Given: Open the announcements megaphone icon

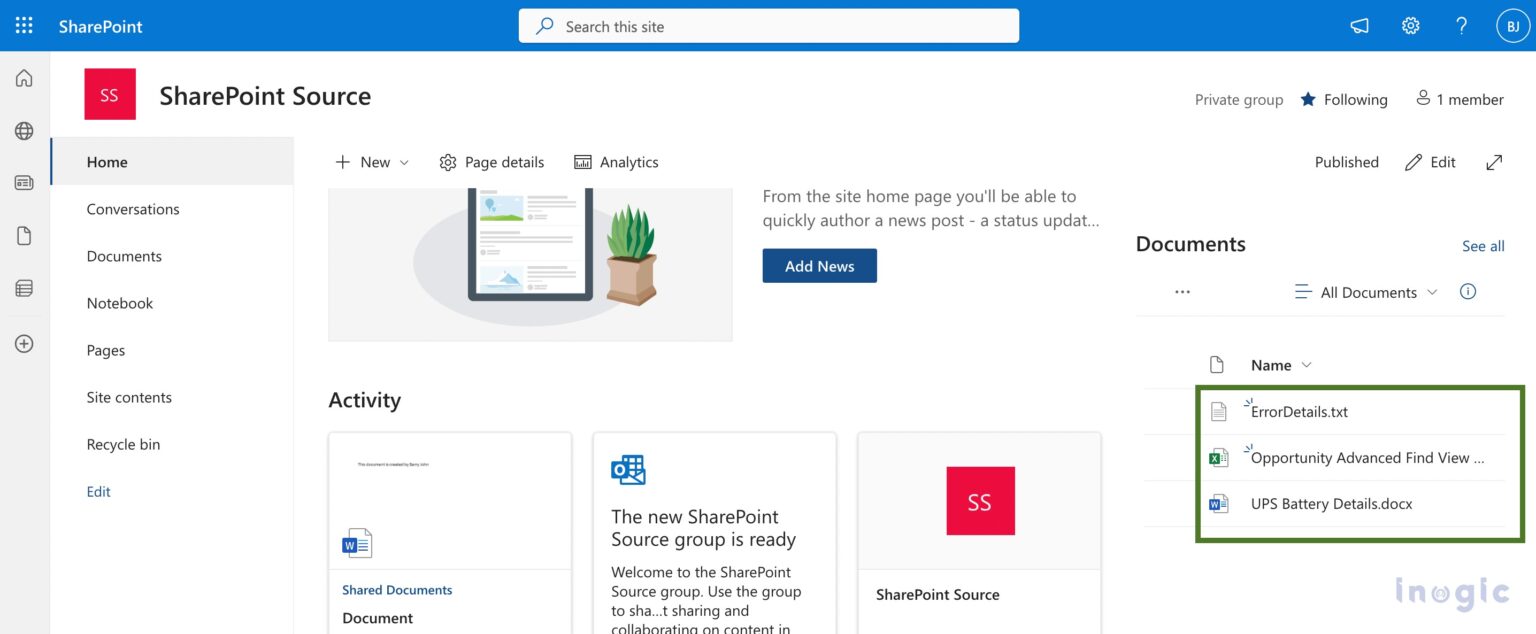Looking at the screenshot, I should (x=1359, y=25).
